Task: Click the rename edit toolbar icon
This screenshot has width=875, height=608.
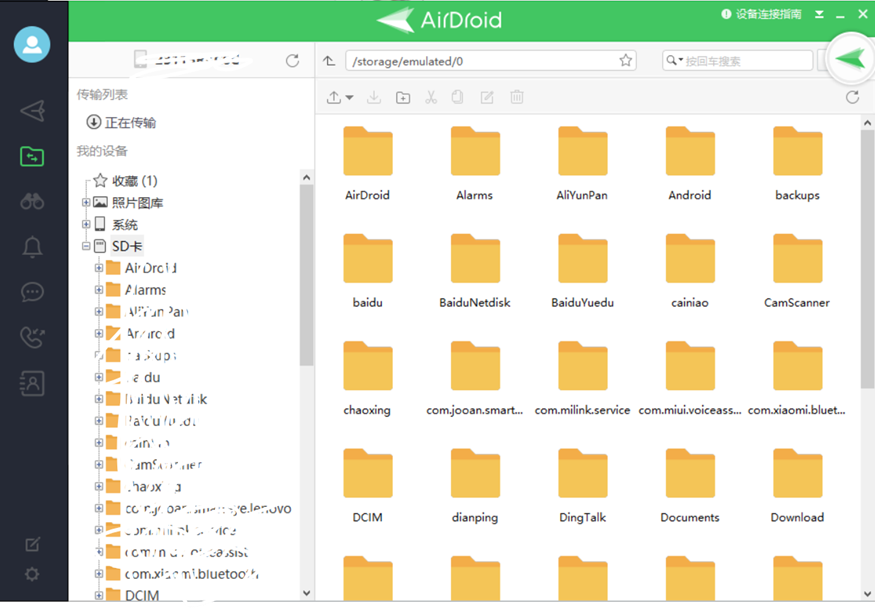Action: 487,98
